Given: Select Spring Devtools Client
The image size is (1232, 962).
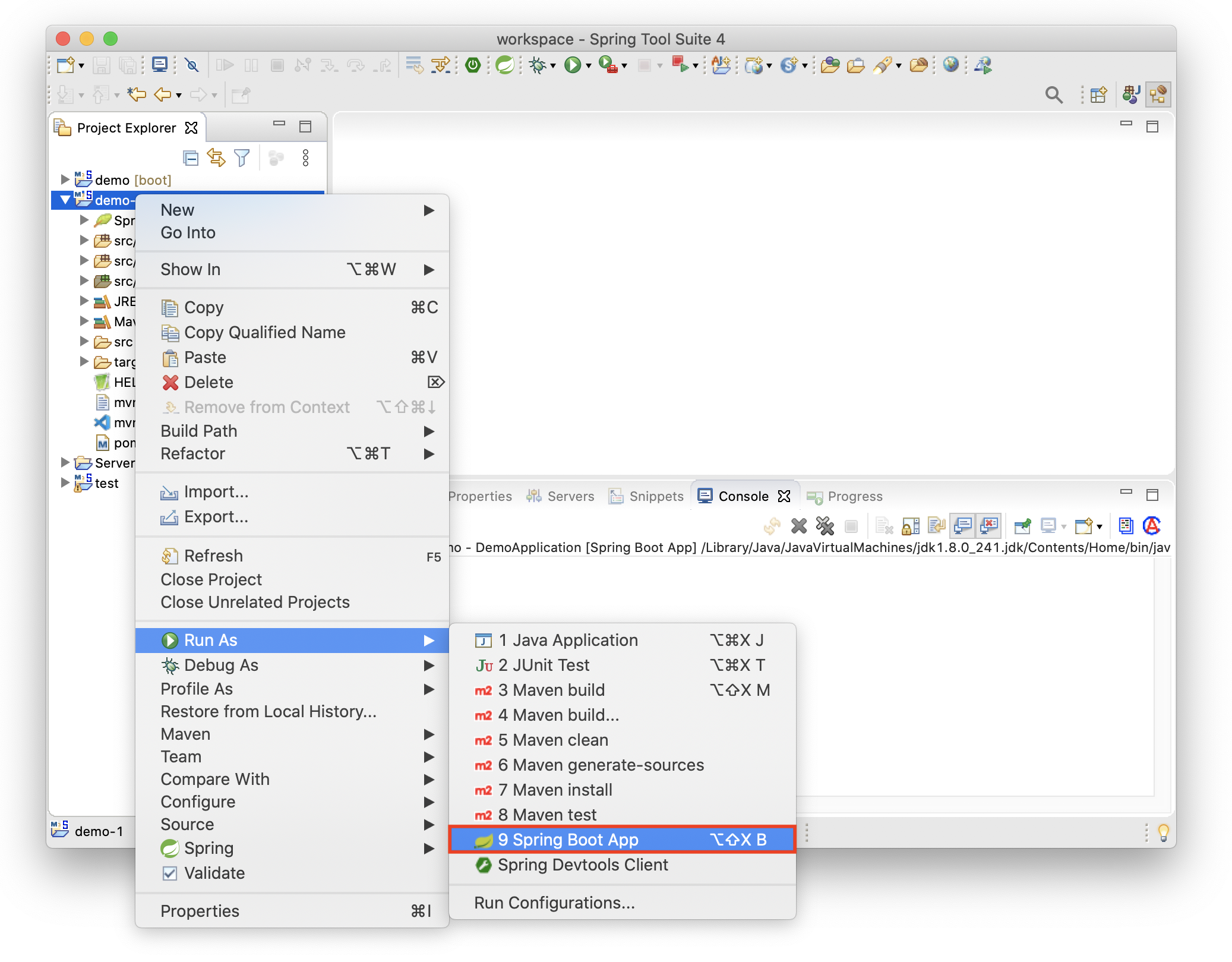Looking at the screenshot, I should pos(622,865).
